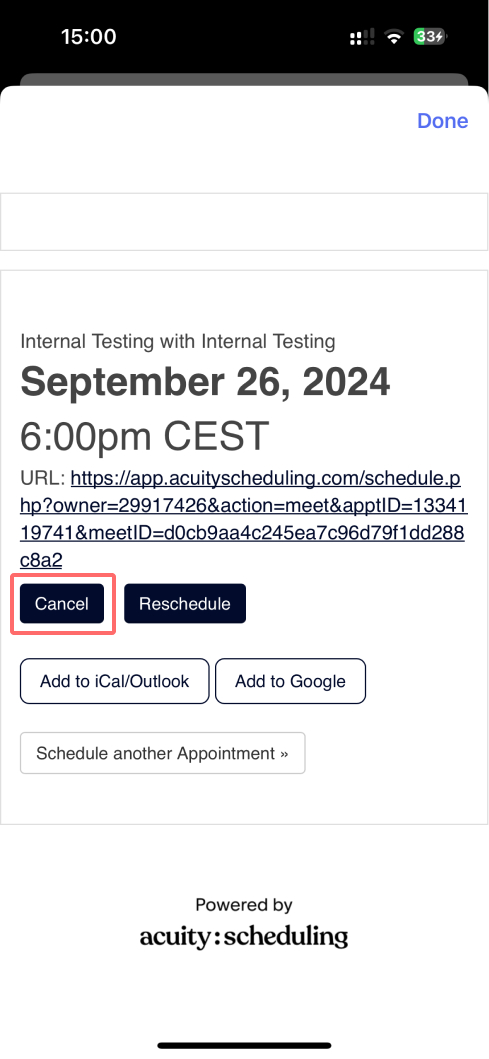Click the acuity:scheduling logo
Viewport: 489px width, 1059px height.
[244, 937]
